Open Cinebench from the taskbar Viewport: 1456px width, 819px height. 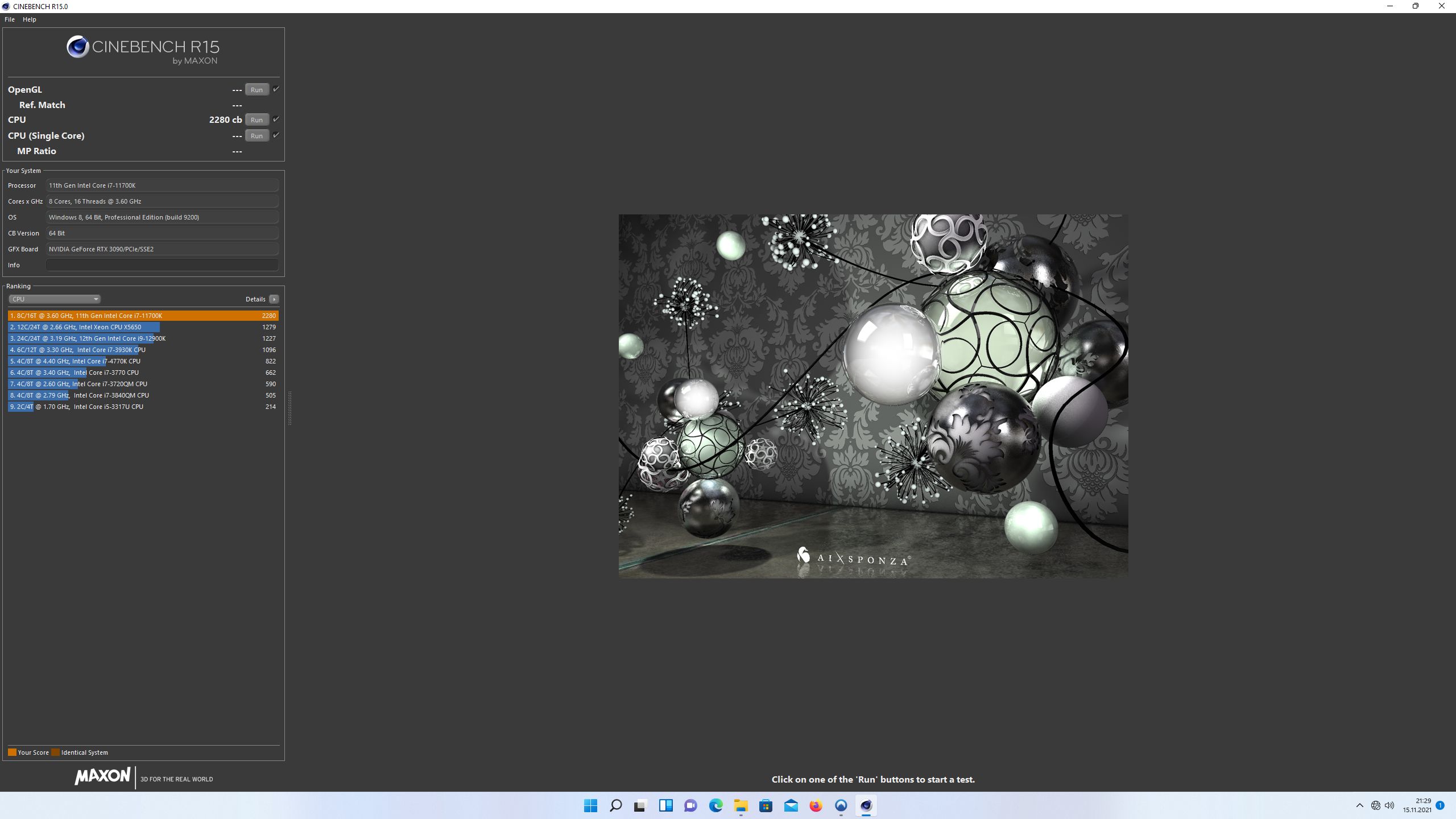tap(866, 806)
